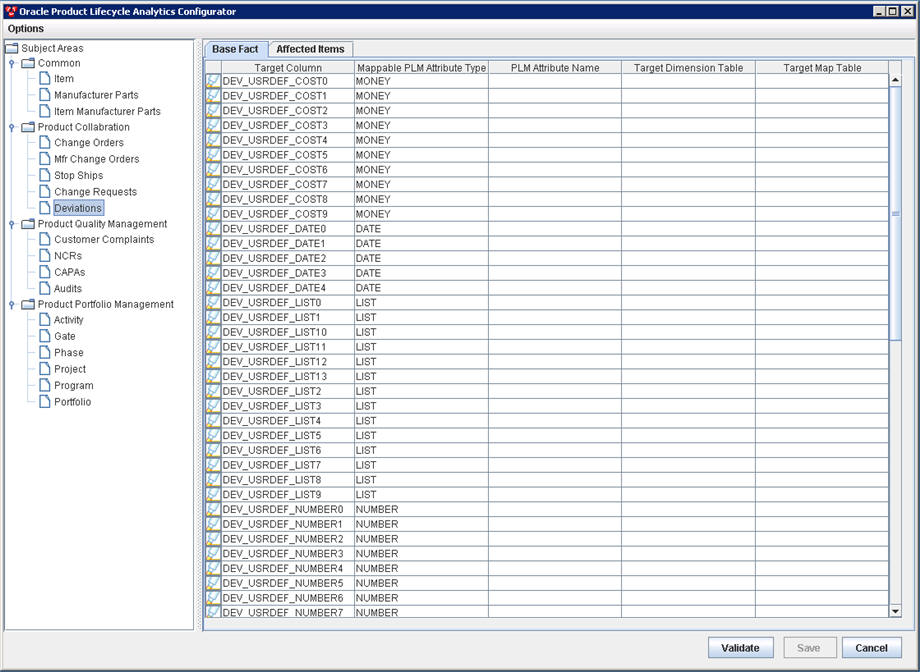Click the row icon beside DEV_USRDEF_DATE0
Screen dimensions: 920x672
(x=213, y=229)
